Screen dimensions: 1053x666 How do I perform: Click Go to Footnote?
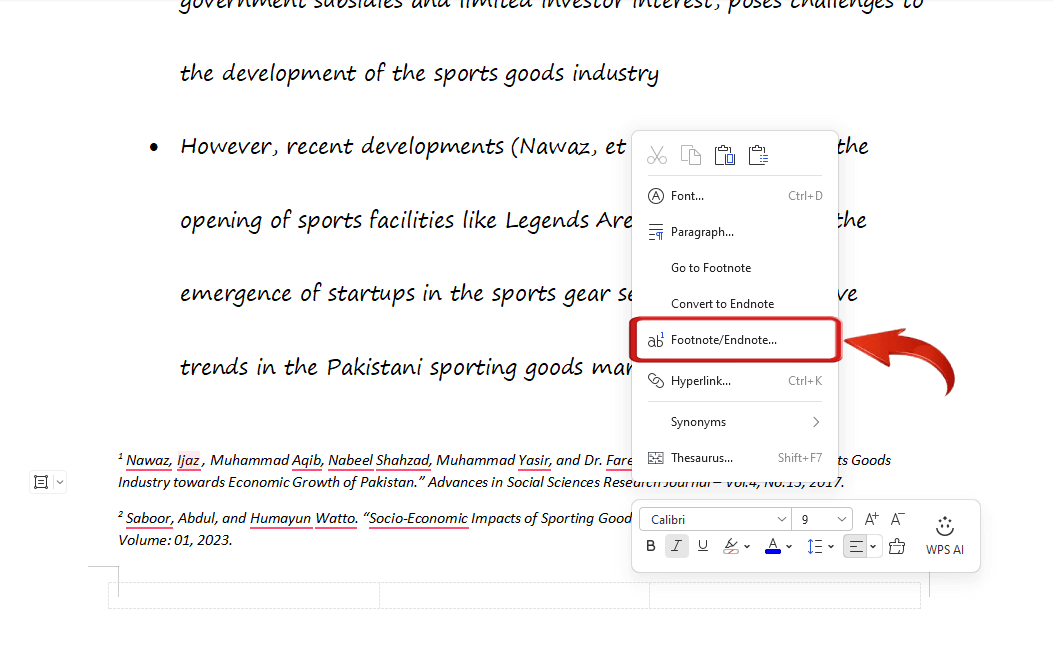pos(710,268)
